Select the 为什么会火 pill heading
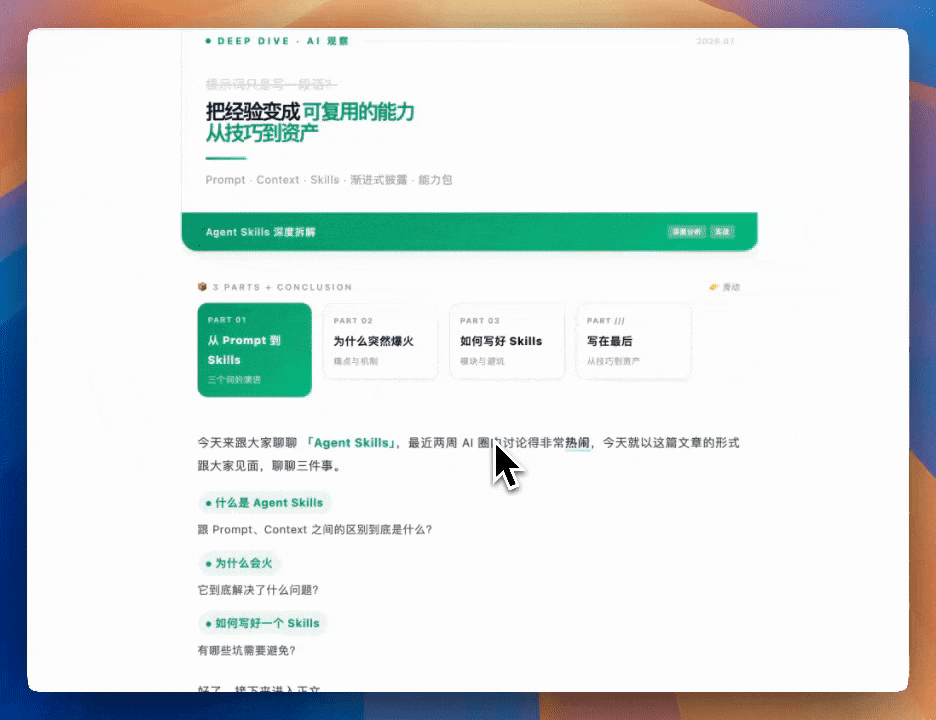The width and height of the screenshot is (936, 720). pos(239,563)
